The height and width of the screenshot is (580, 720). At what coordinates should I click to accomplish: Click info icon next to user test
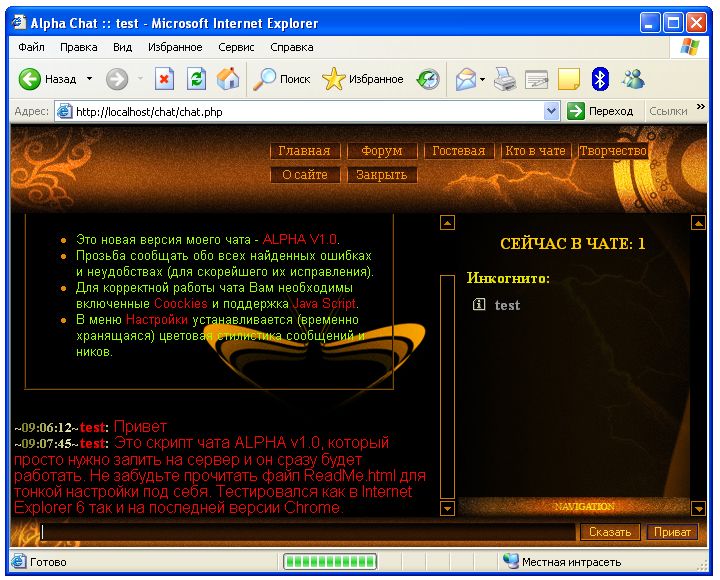coord(479,305)
